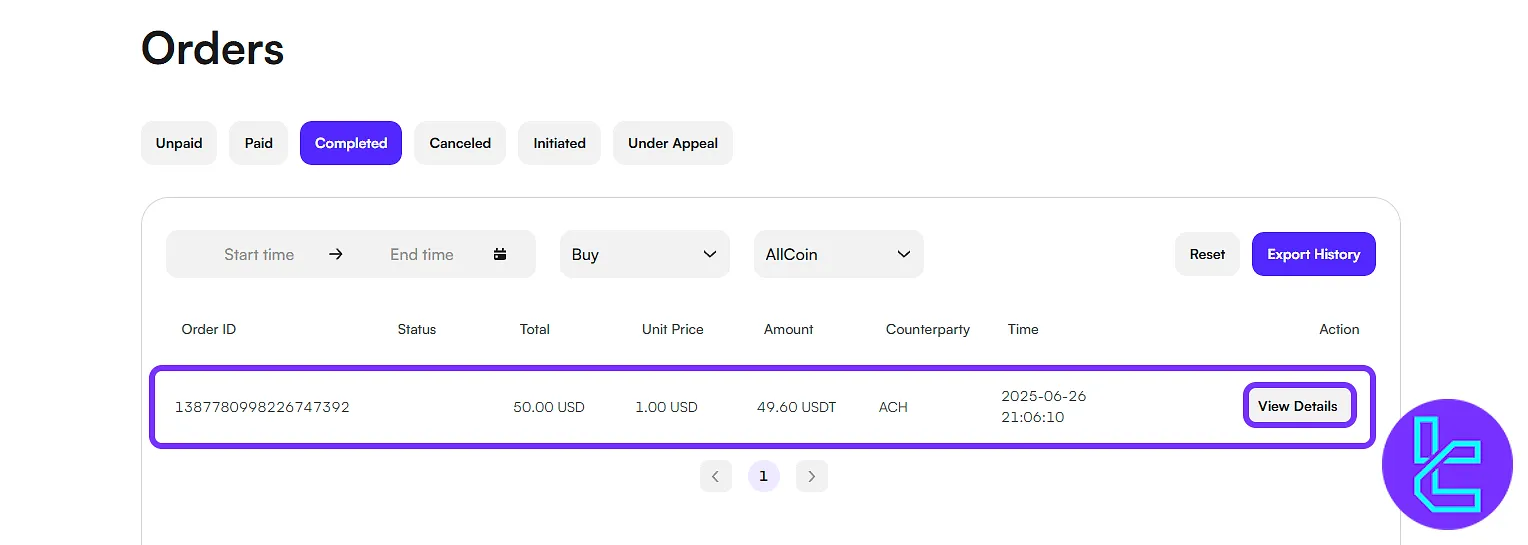Click the Status column header

coord(417,329)
